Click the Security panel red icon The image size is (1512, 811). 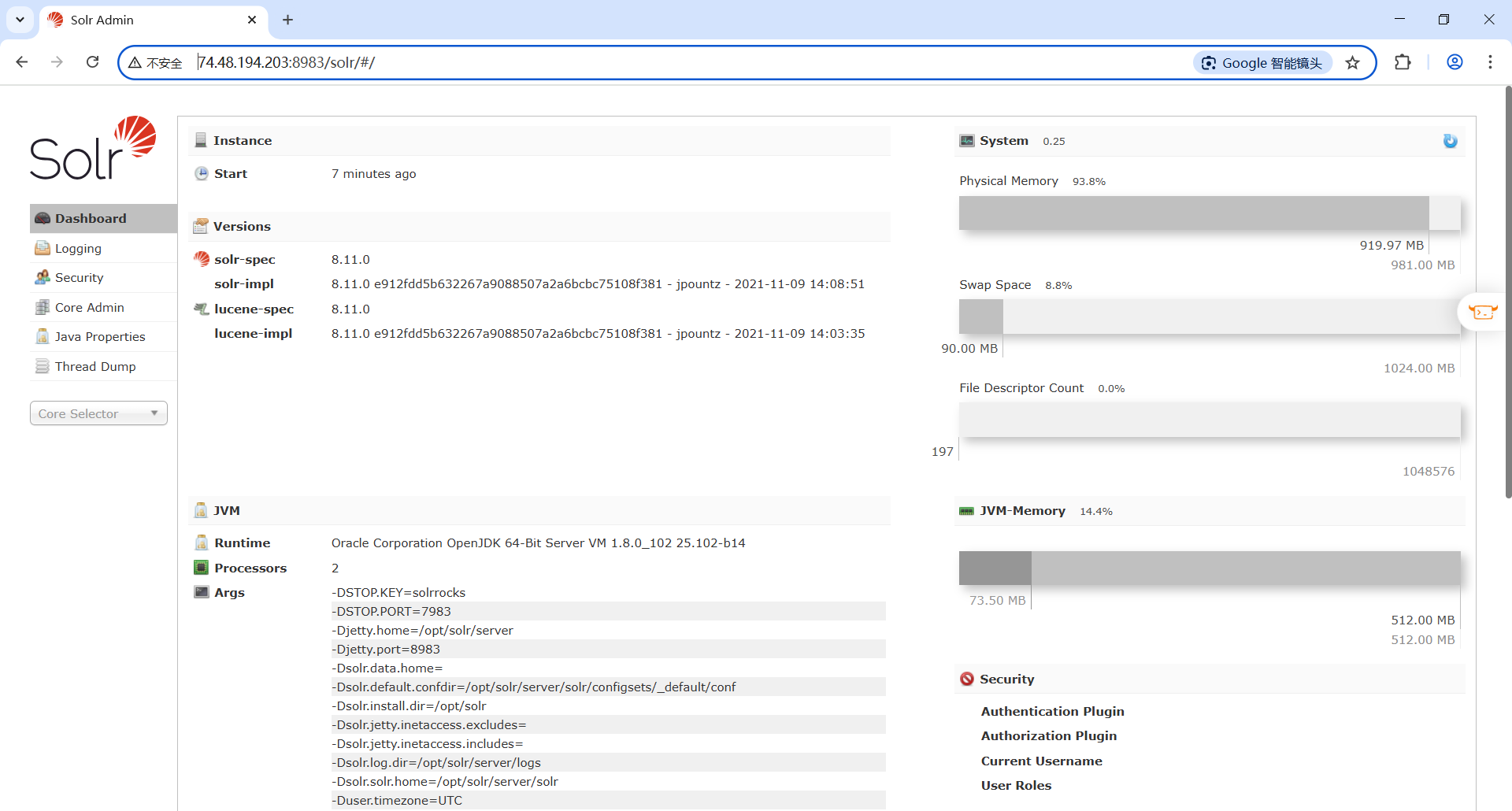(x=967, y=679)
